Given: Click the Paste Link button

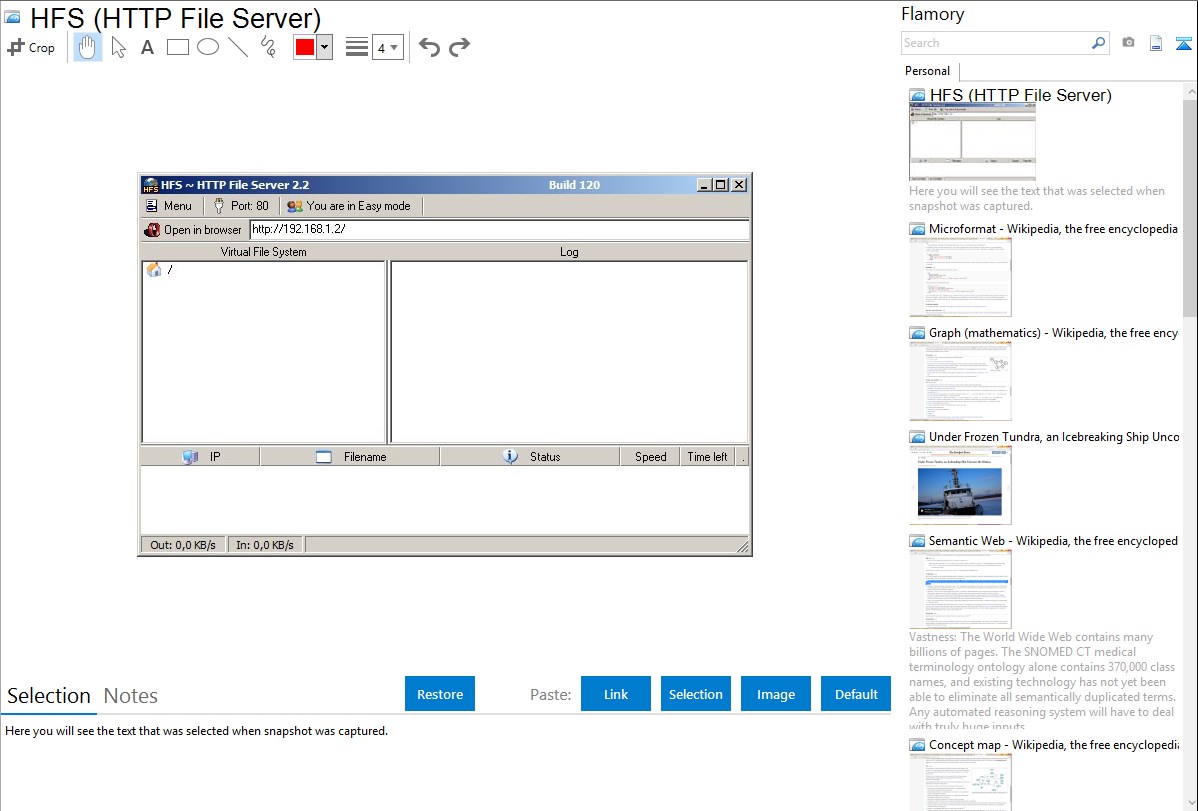Looking at the screenshot, I should tap(616, 694).
